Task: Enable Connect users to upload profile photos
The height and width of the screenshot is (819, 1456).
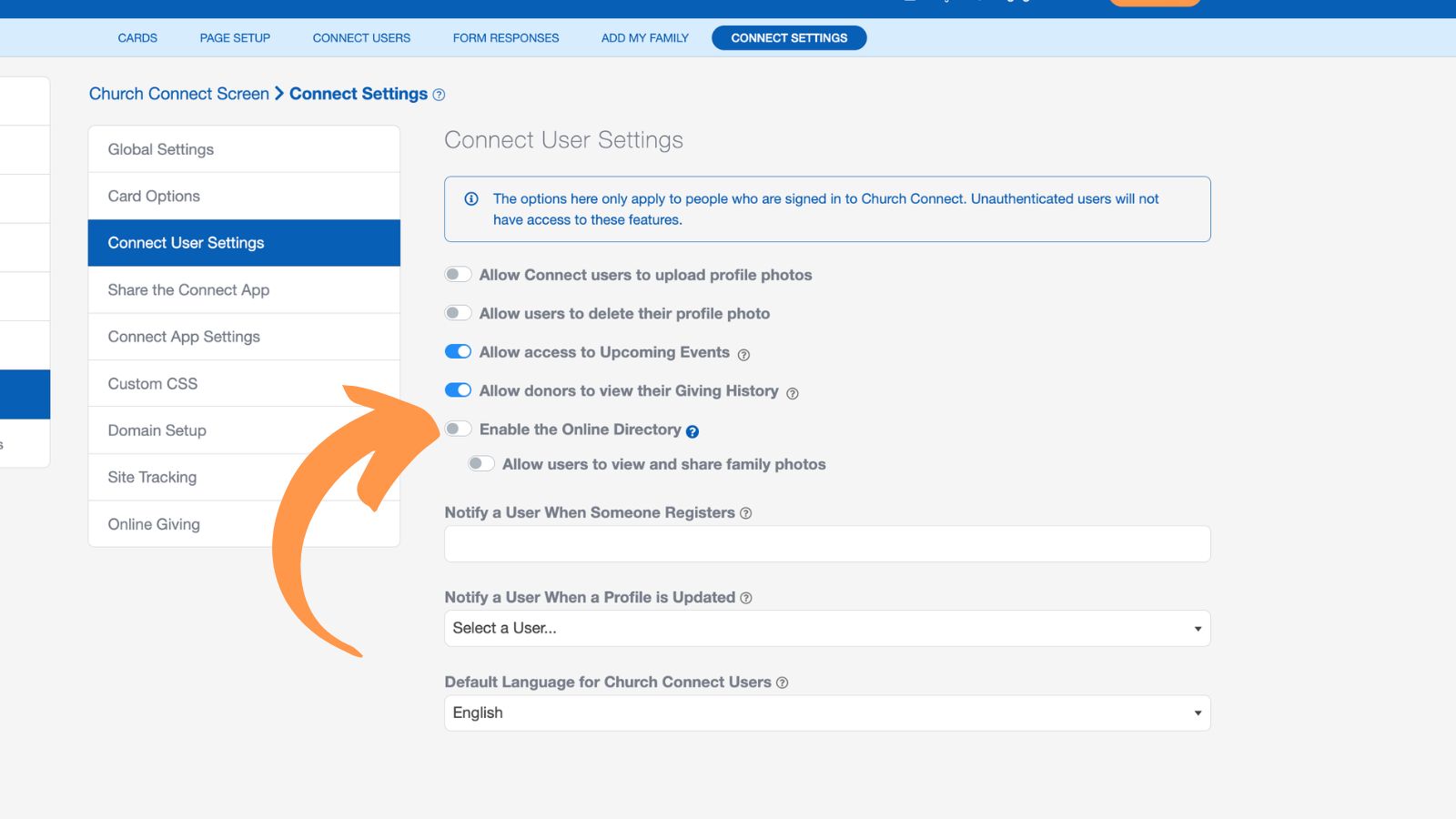Action: pyautogui.click(x=458, y=275)
